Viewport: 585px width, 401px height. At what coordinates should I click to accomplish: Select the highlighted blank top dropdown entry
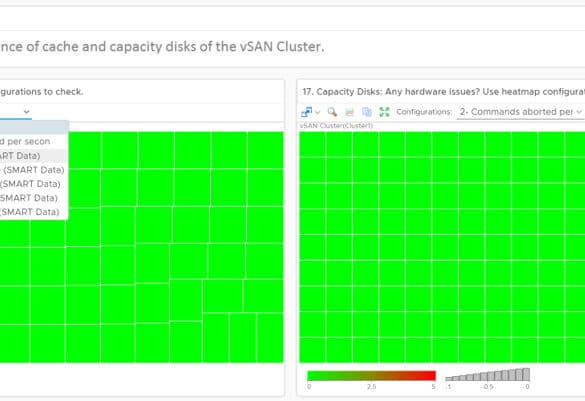coord(34,128)
